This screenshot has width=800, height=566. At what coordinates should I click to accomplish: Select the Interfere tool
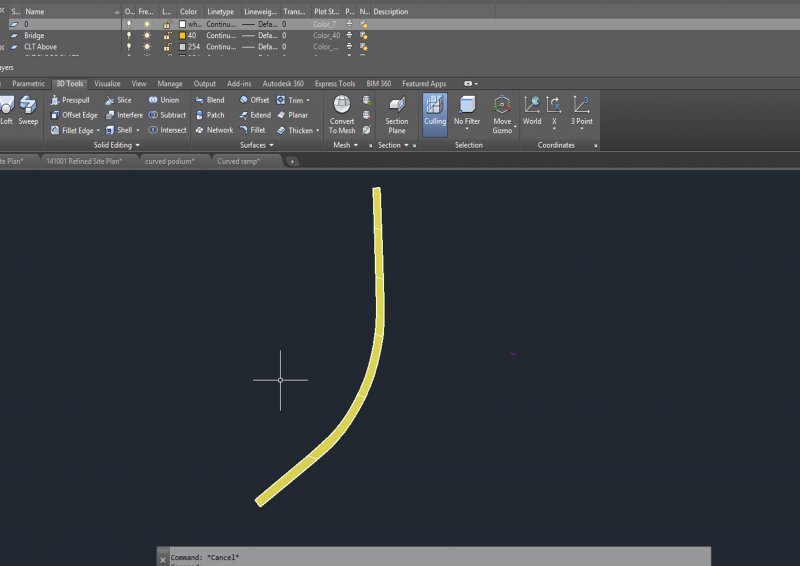pyautogui.click(x=124, y=115)
